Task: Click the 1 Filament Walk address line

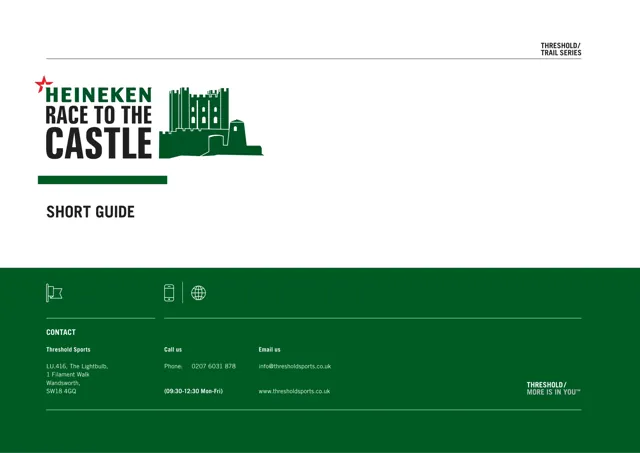Action: [68, 374]
